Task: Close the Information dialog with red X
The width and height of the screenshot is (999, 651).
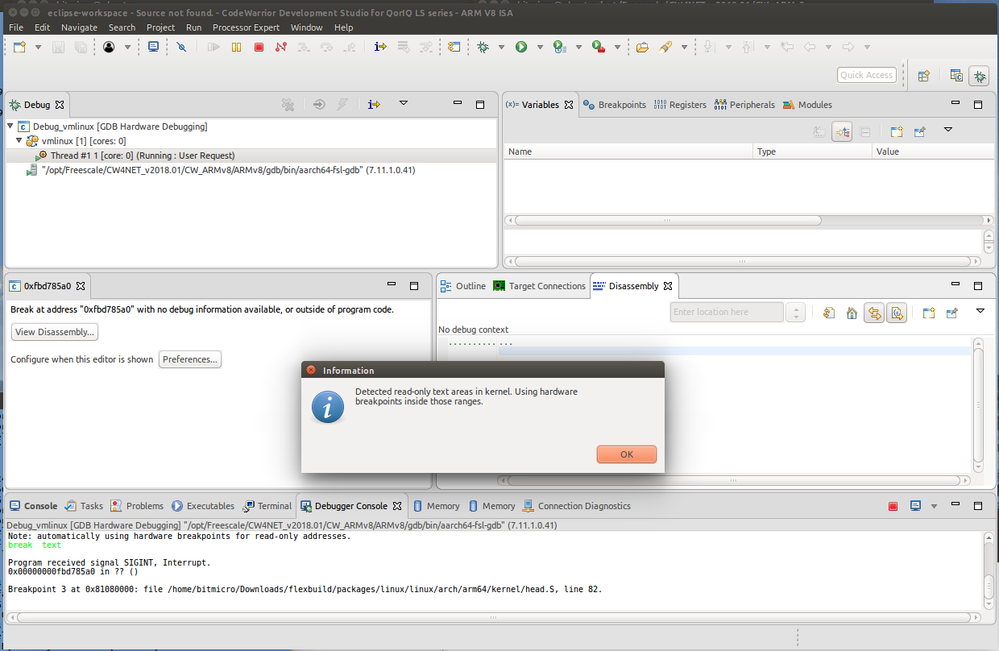Action: coord(311,370)
